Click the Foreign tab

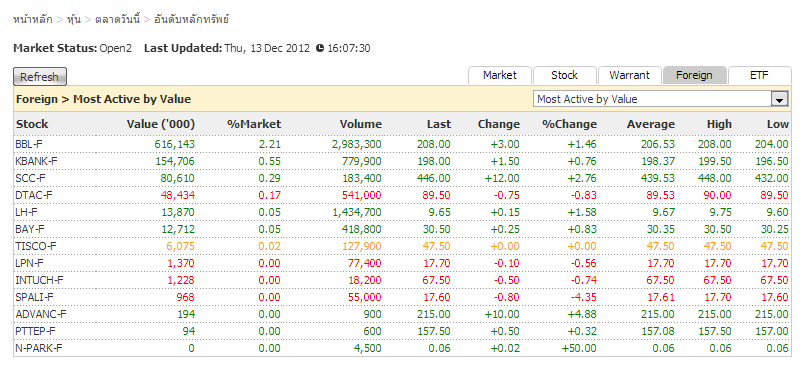click(694, 75)
